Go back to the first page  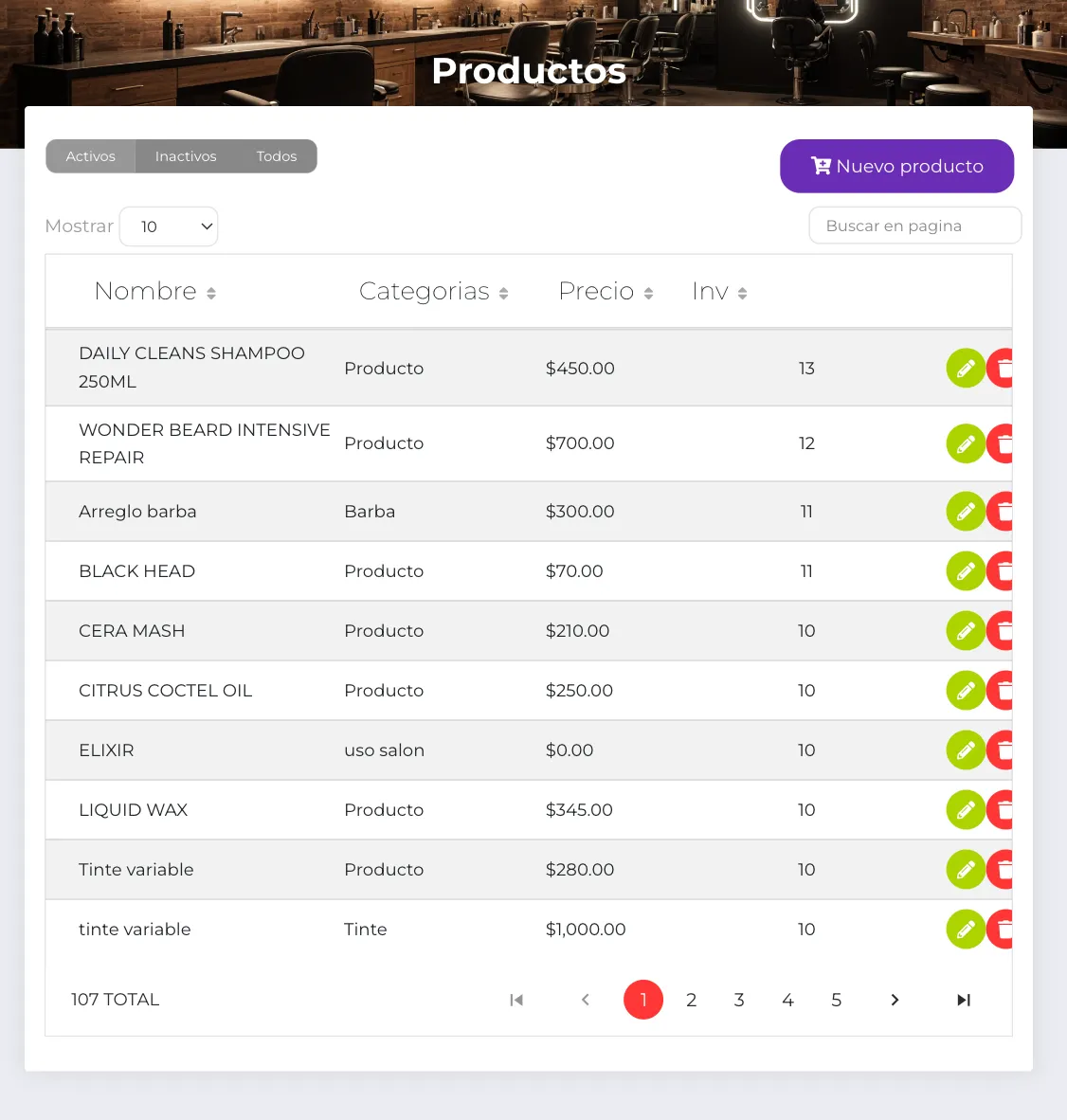coord(516,1000)
